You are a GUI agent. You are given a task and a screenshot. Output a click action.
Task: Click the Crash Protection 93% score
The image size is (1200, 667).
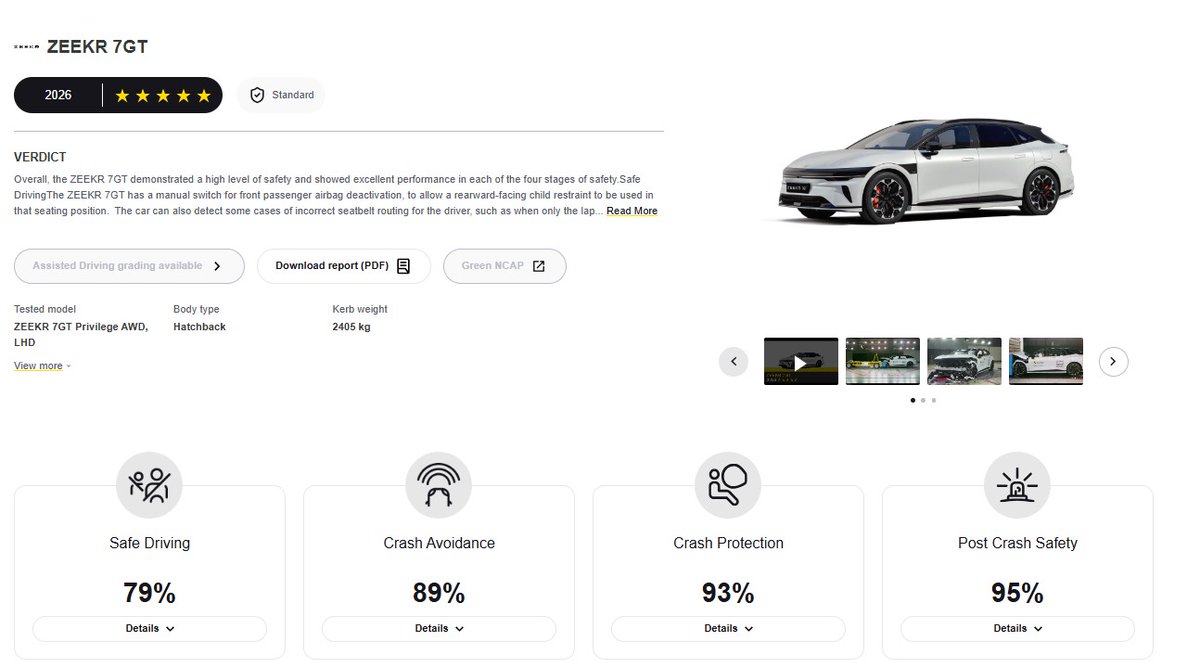[x=728, y=593]
